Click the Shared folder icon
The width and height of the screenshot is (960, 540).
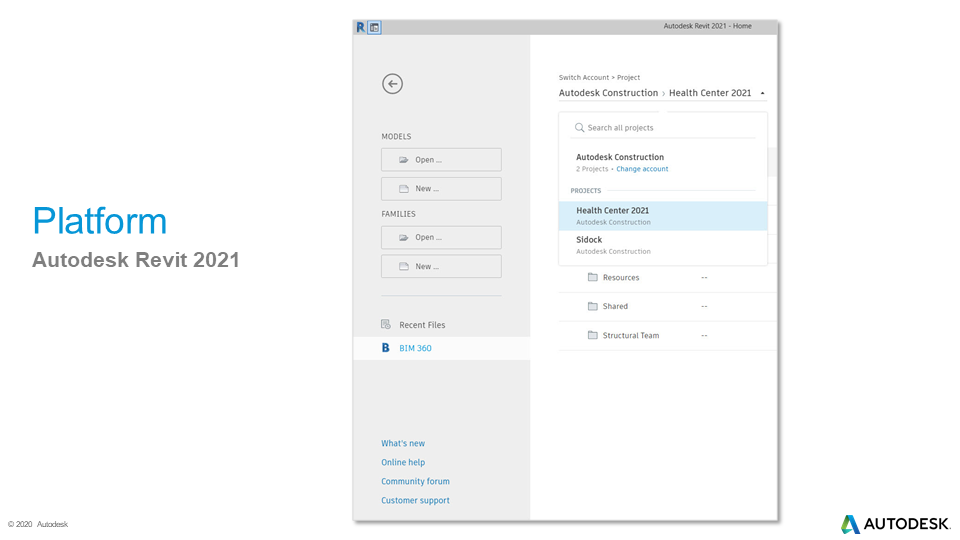(x=592, y=307)
